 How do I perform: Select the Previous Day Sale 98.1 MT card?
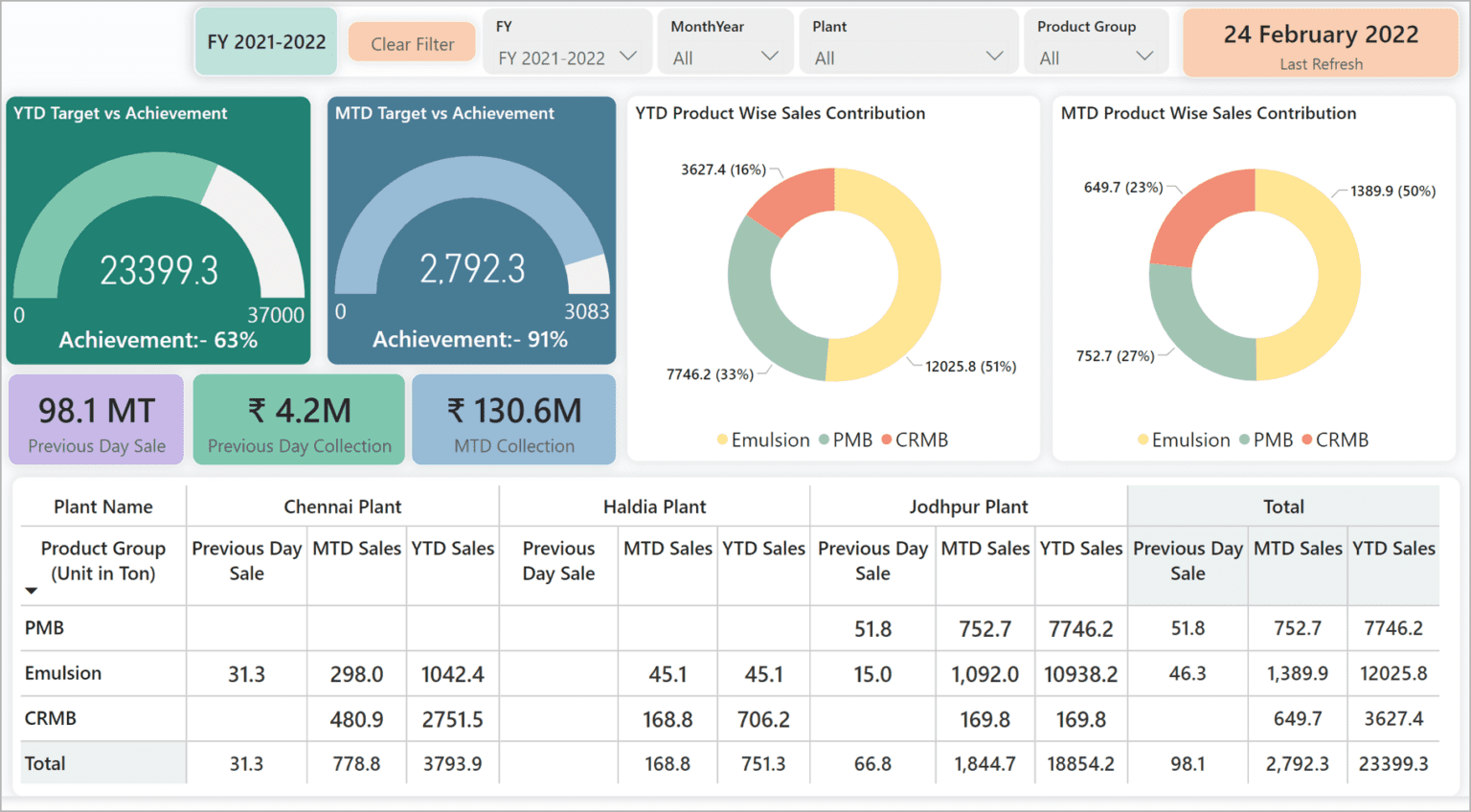(95, 419)
